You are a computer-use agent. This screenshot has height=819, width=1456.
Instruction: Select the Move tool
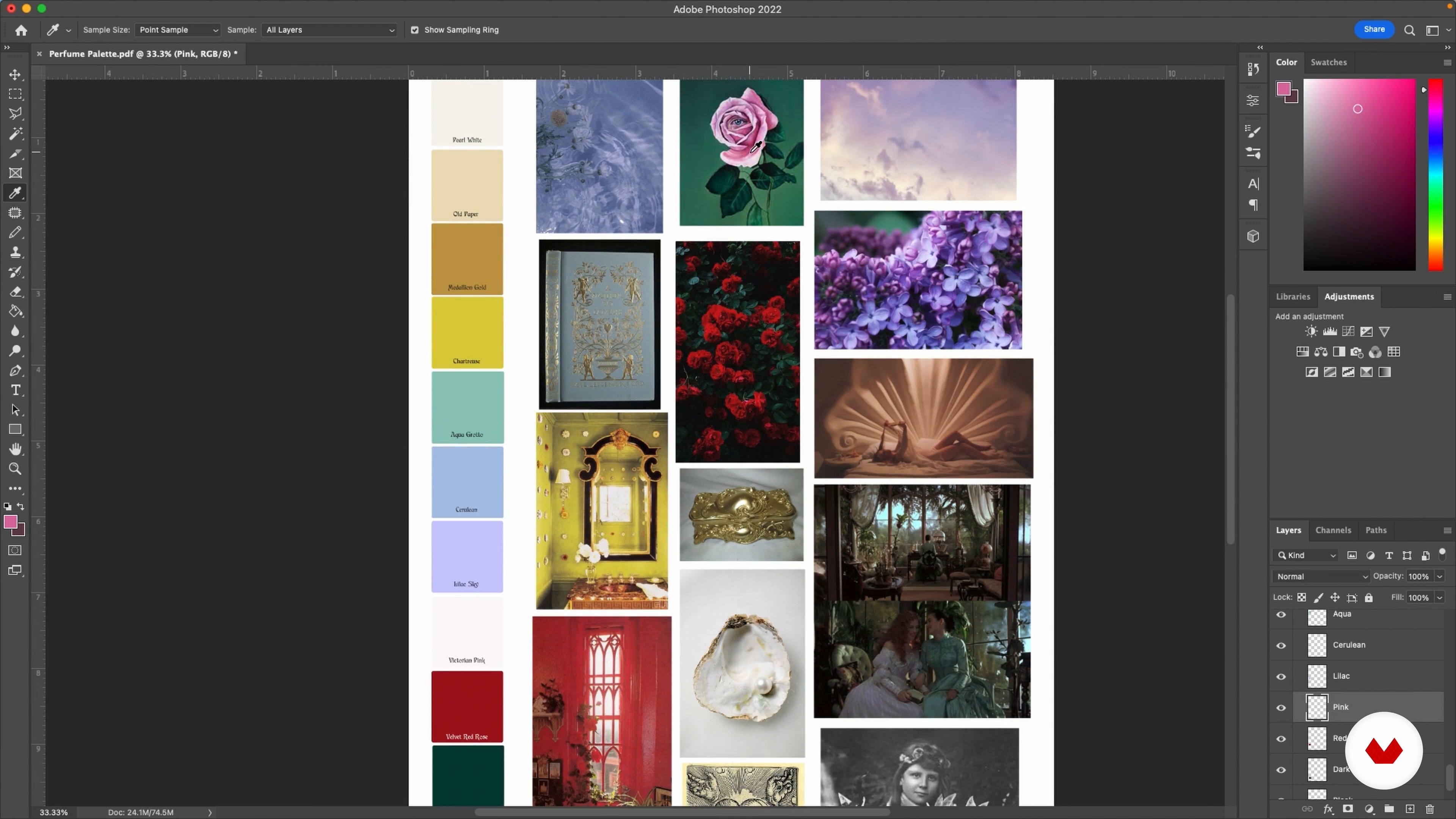15,74
